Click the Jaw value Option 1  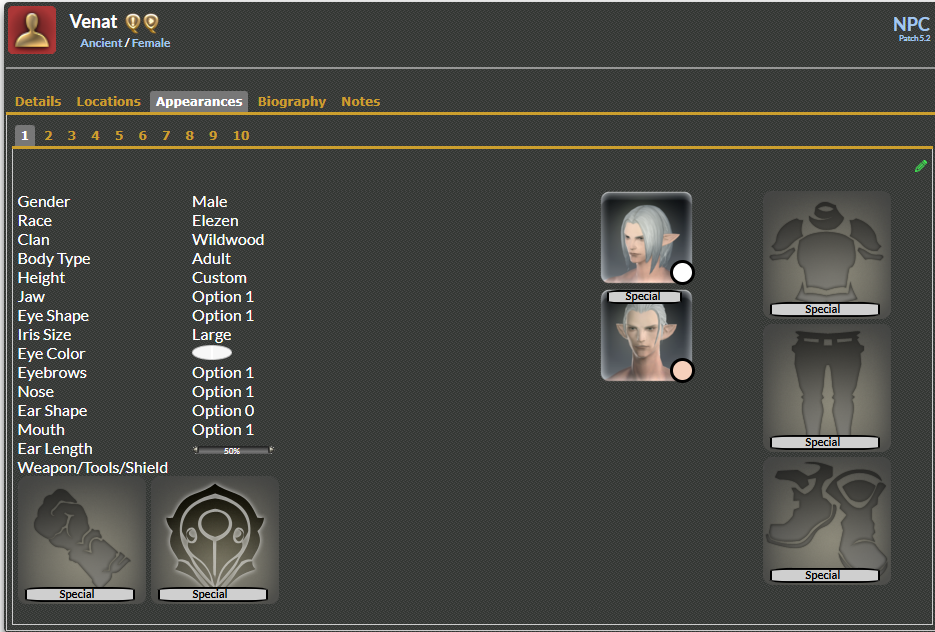point(223,297)
